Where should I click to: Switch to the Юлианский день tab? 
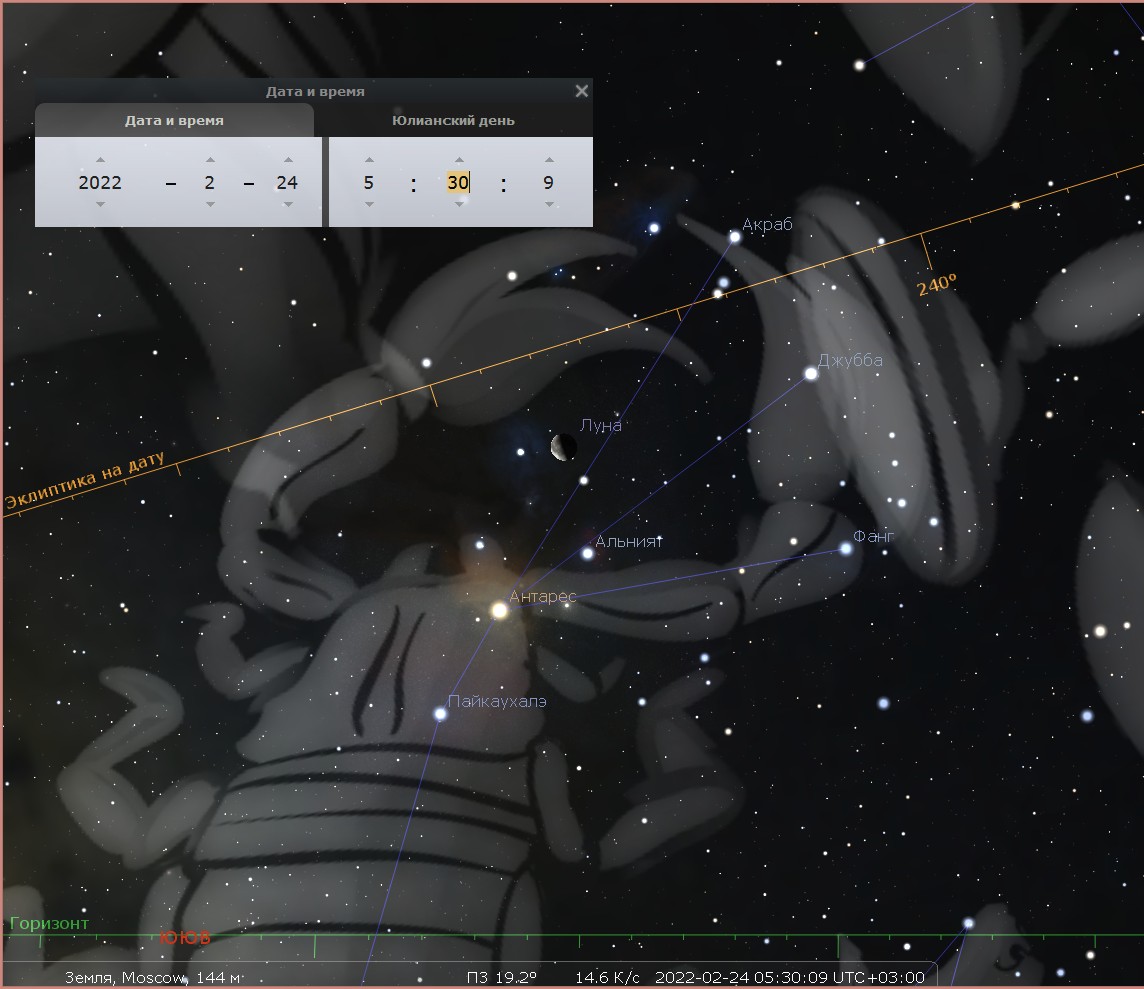453,121
